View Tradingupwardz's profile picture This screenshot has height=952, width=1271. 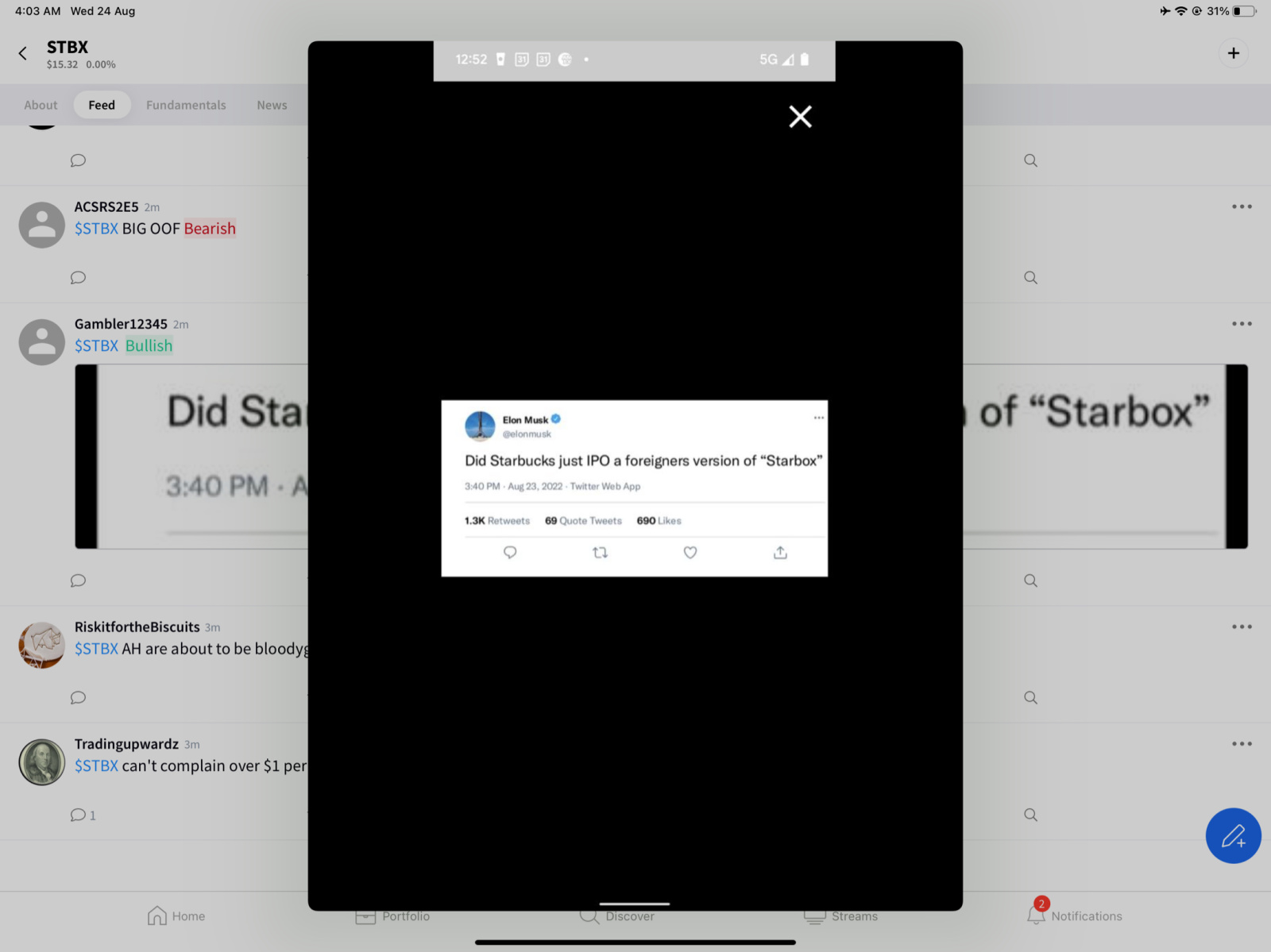tap(41, 762)
